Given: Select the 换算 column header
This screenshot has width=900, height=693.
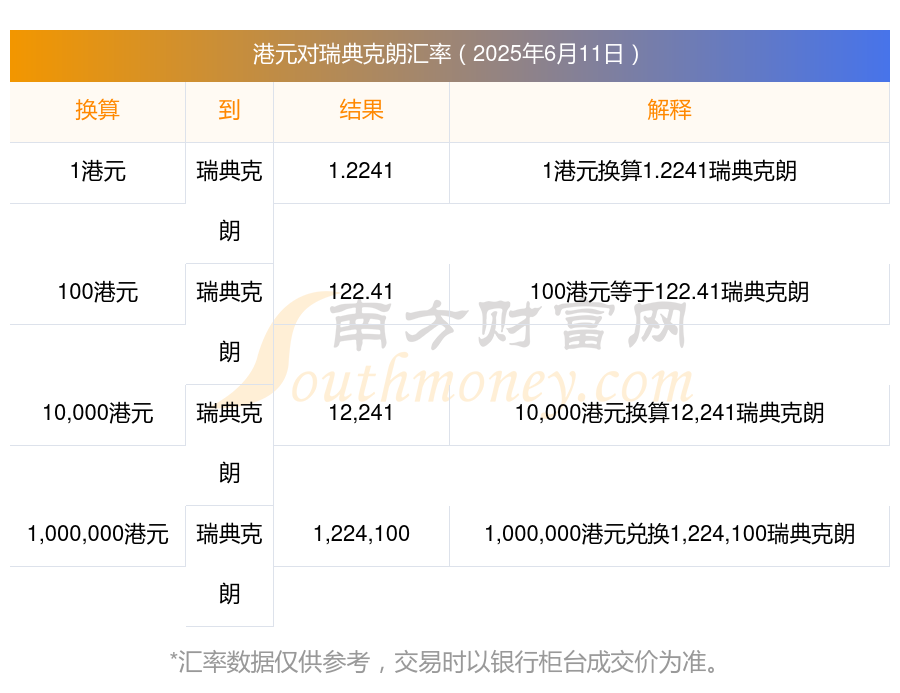Looking at the screenshot, I should [x=98, y=110].
